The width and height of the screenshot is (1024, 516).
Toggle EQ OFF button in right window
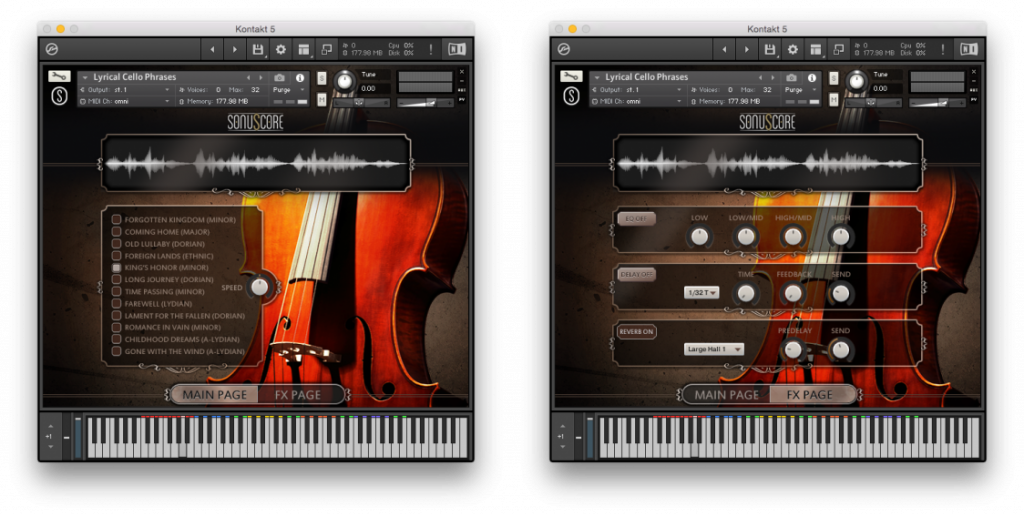pos(636,218)
